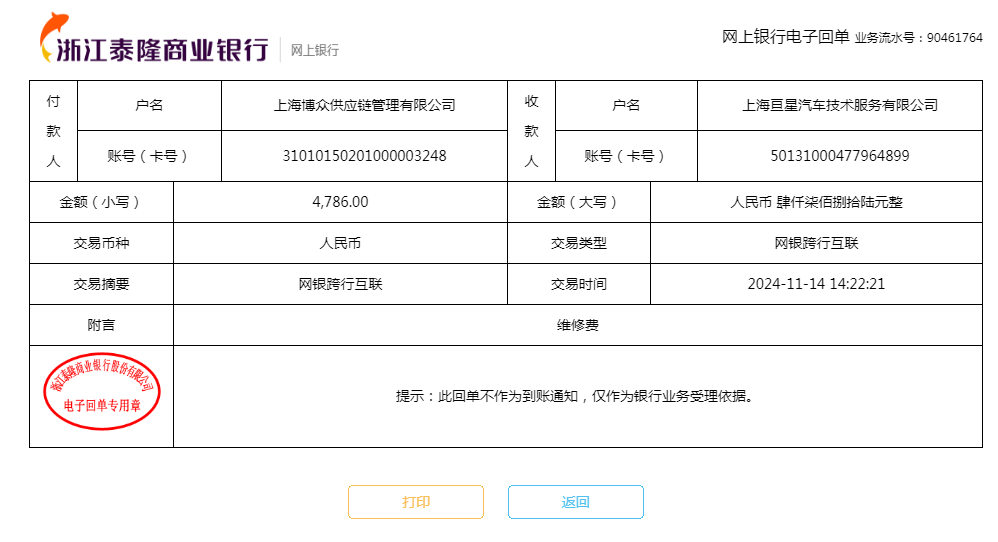This screenshot has height=542, width=998.
Task: Click the 交易类型 value 网银跨行互联
Action: [816, 243]
